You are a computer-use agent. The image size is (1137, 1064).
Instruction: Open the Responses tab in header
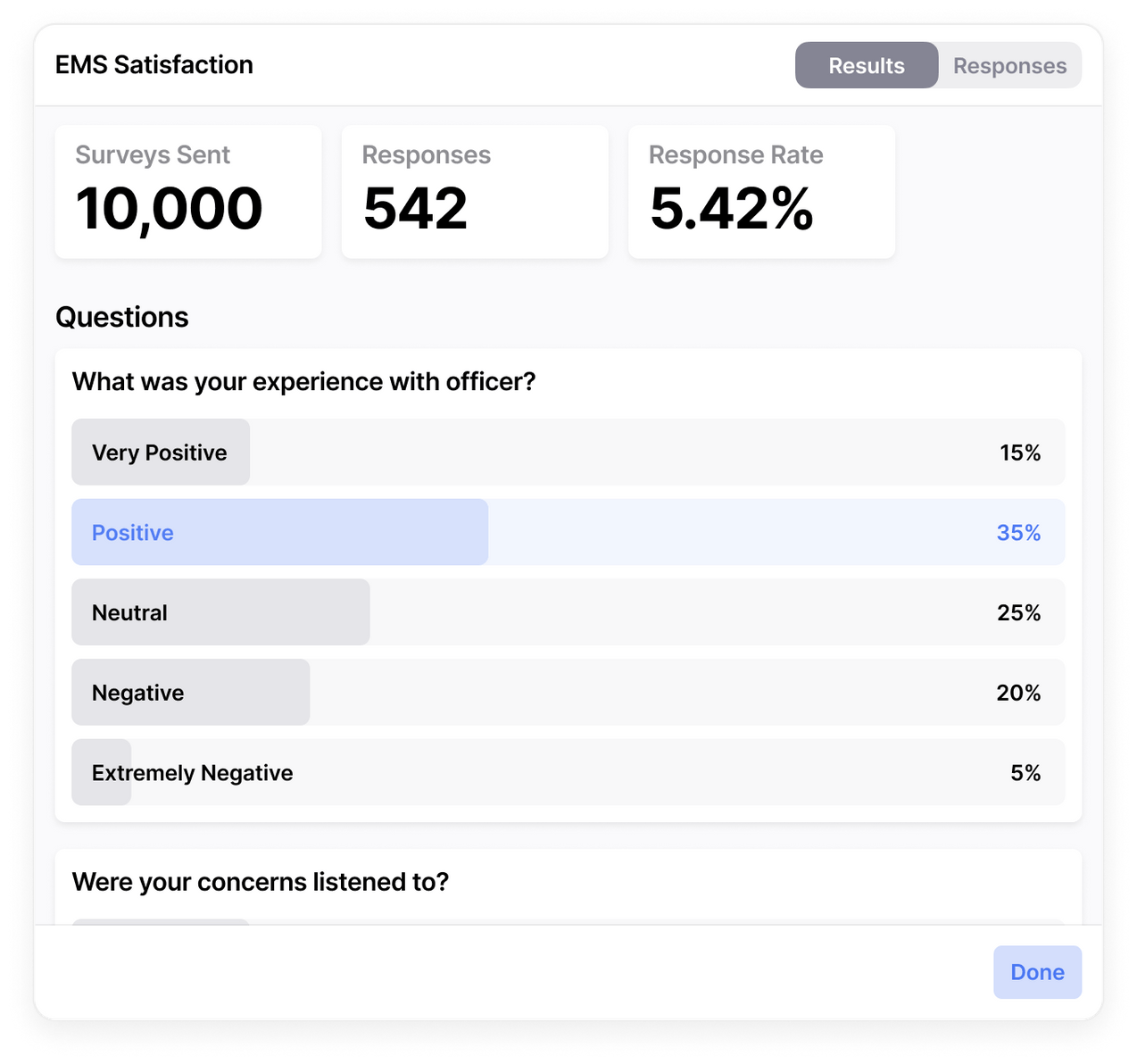tap(1009, 66)
